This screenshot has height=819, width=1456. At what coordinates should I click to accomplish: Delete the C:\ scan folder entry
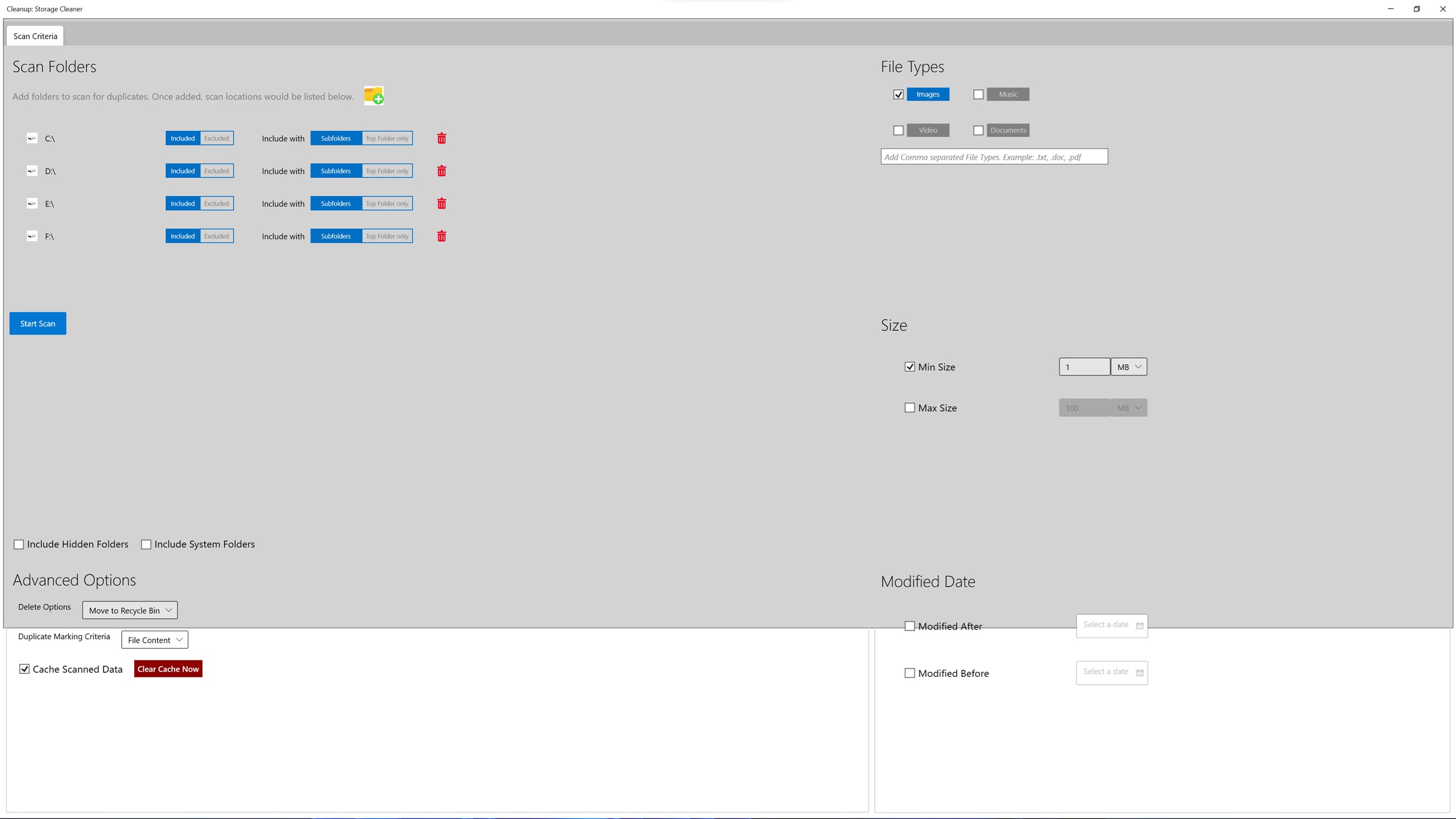(441, 138)
